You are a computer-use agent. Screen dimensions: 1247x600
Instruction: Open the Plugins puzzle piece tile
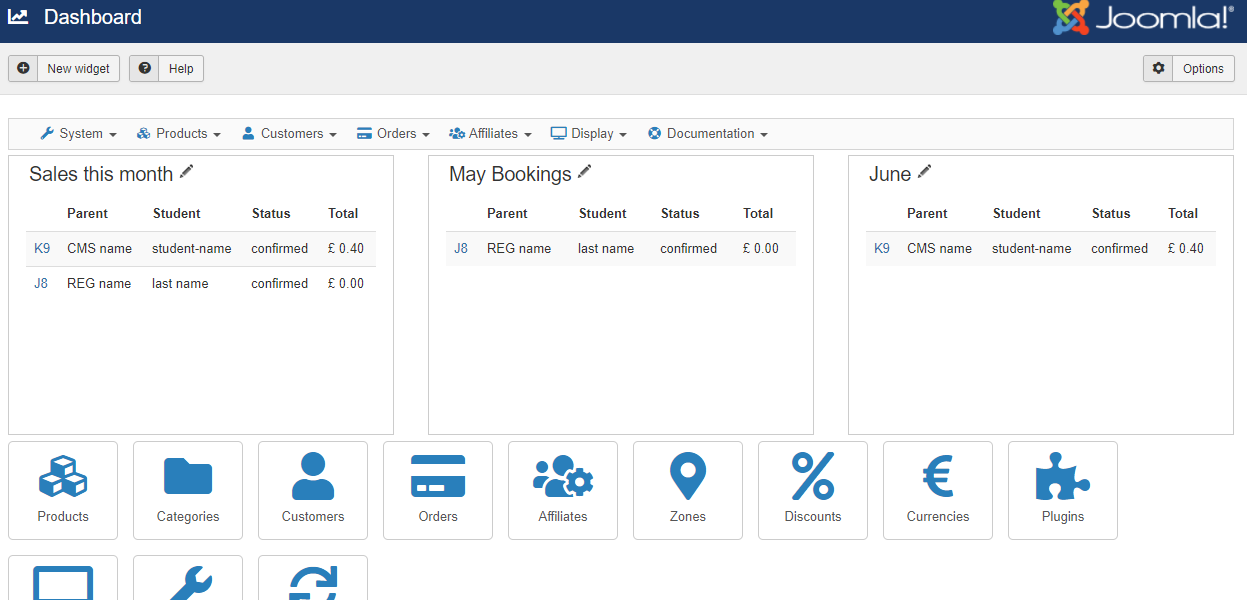coord(1063,490)
